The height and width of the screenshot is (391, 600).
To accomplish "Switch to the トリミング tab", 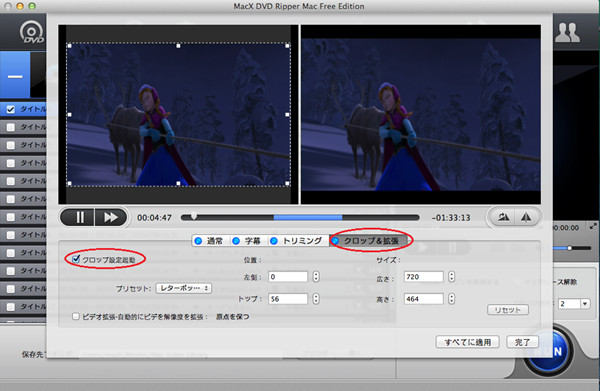I will (x=297, y=241).
